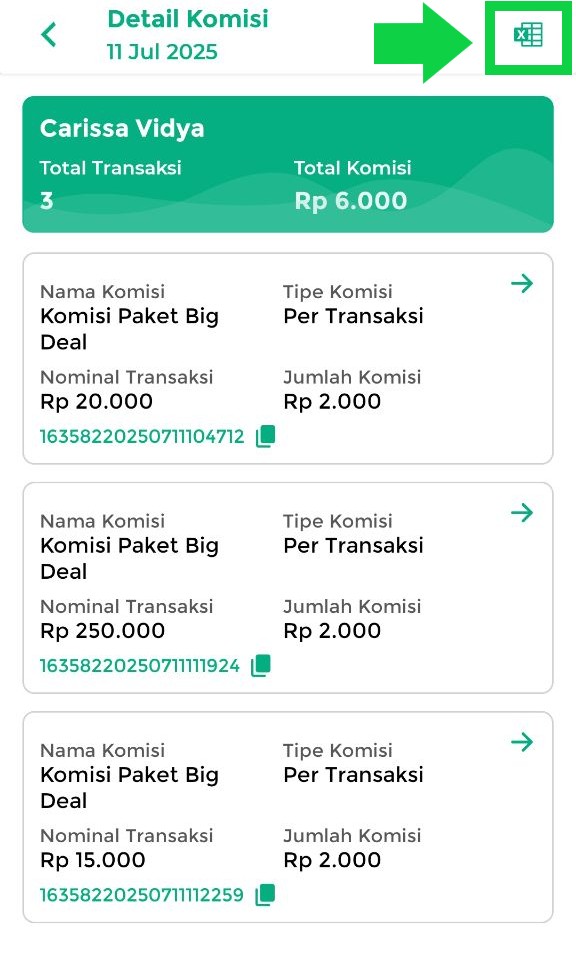Select transaction number 16358220250711112259 link
This screenshot has width=576, height=959.
click(142, 895)
